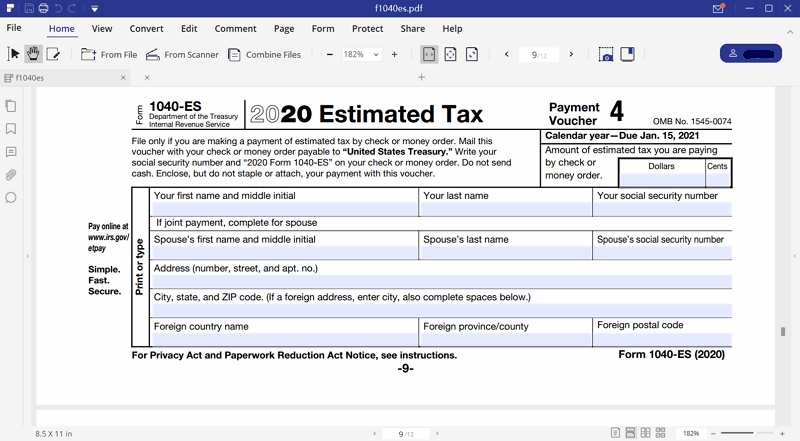The width and height of the screenshot is (800, 441).
Task: Switch to the Protect tab
Action: (367, 29)
